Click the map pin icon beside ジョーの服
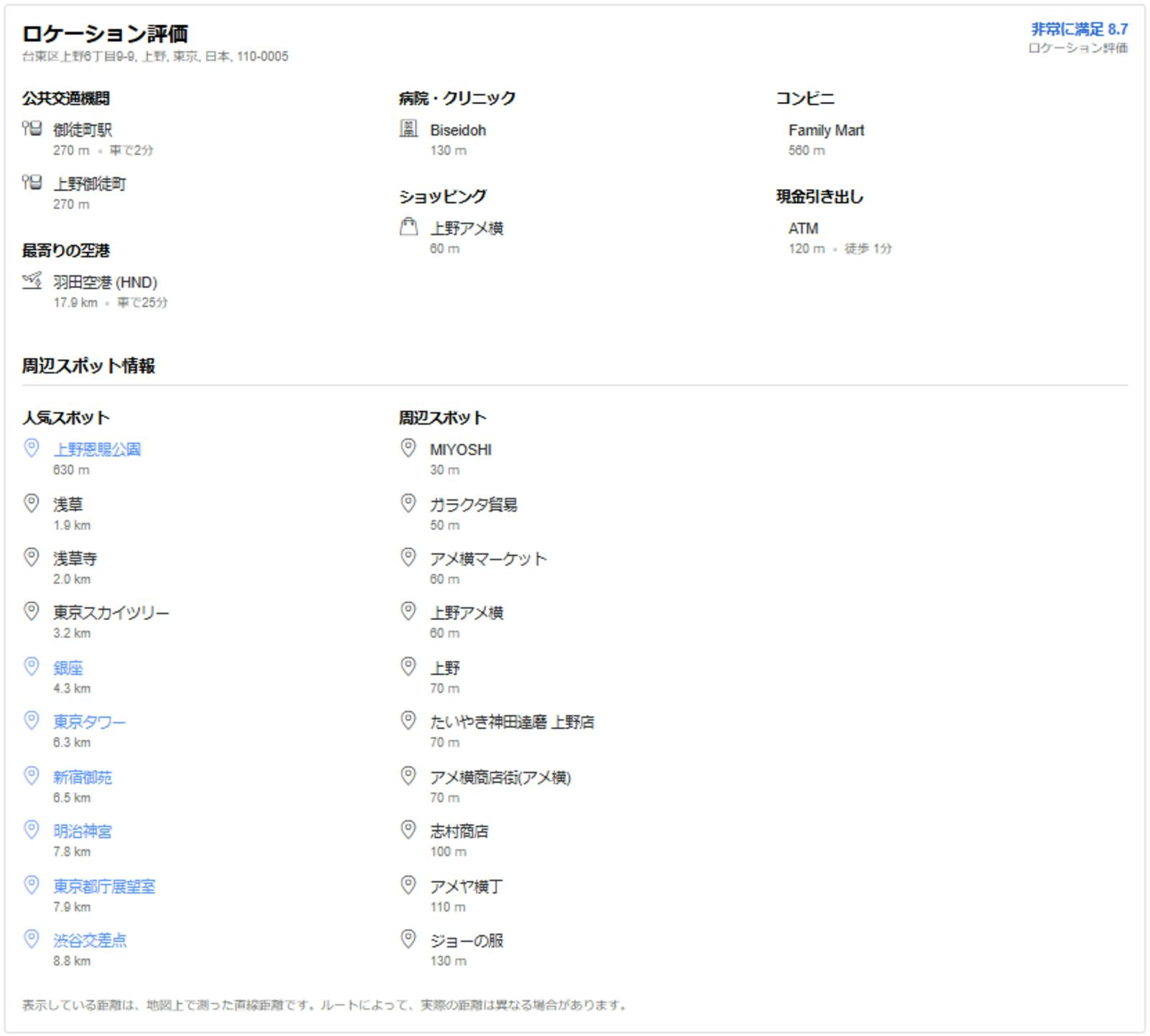Image resolution: width=1150 pixels, height=1036 pixels. (408, 938)
